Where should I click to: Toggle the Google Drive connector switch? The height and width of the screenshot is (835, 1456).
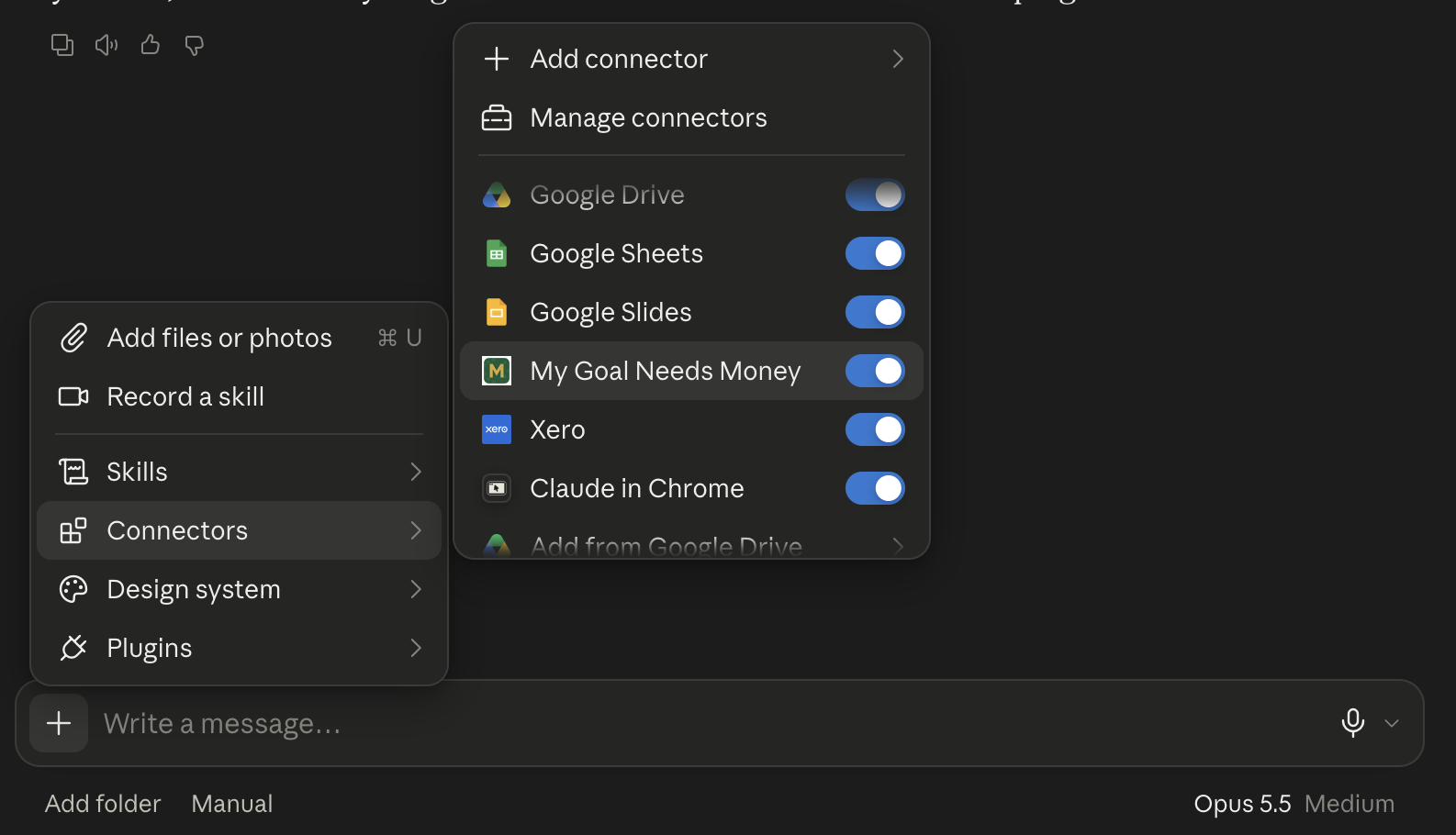tap(875, 195)
